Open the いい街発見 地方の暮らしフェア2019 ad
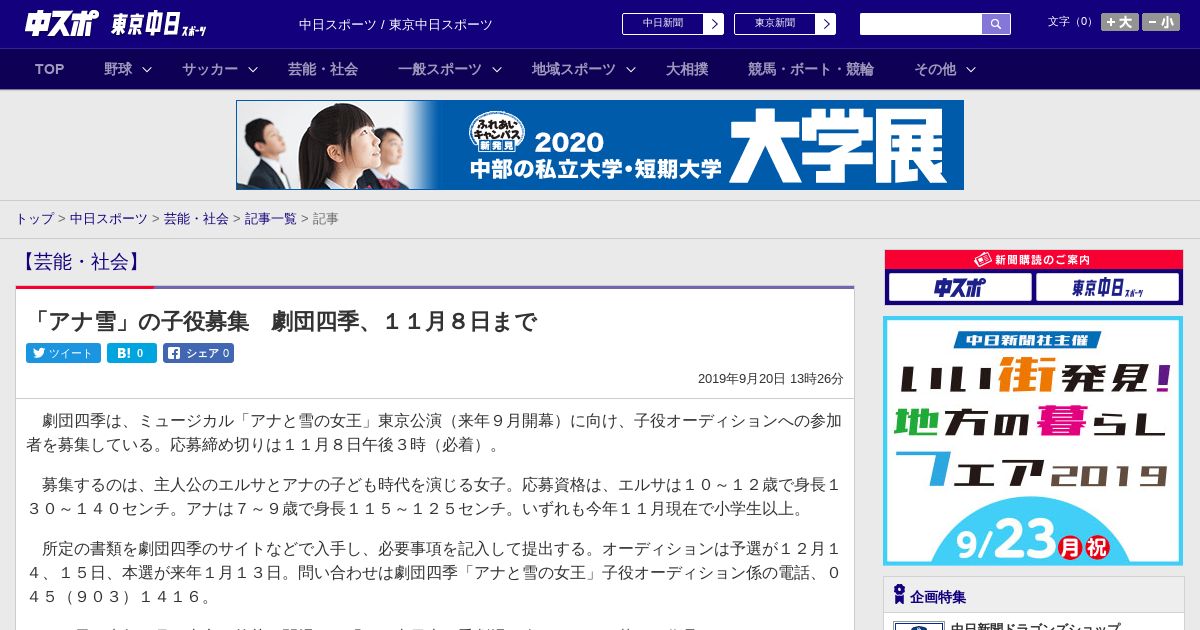This screenshot has width=1200, height=630. click(1033, 441)
